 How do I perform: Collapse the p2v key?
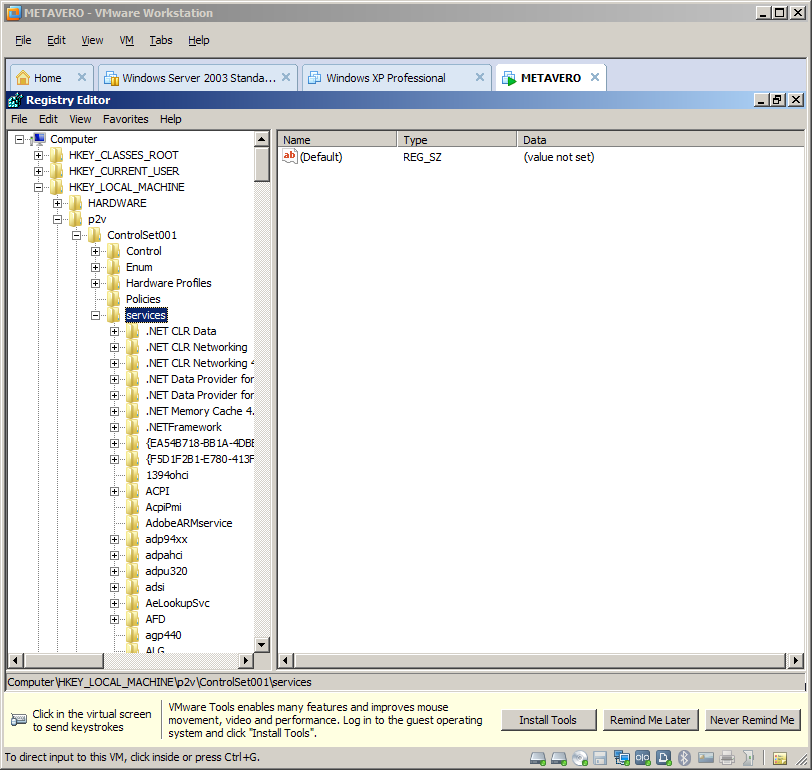pyautogui.click(x=57, y=220)
